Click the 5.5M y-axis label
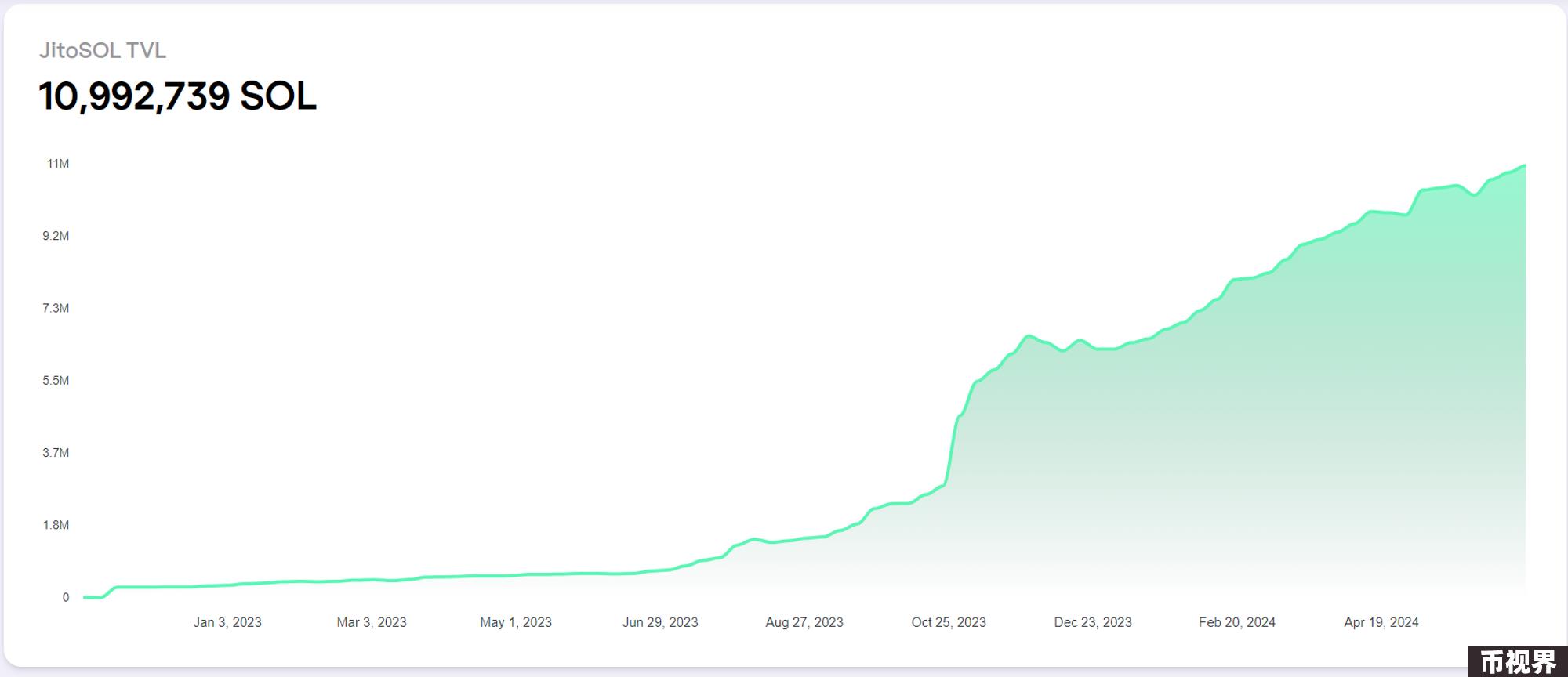Image resolution: width=1568 pixels, height=677 pixels. [56, 381]
